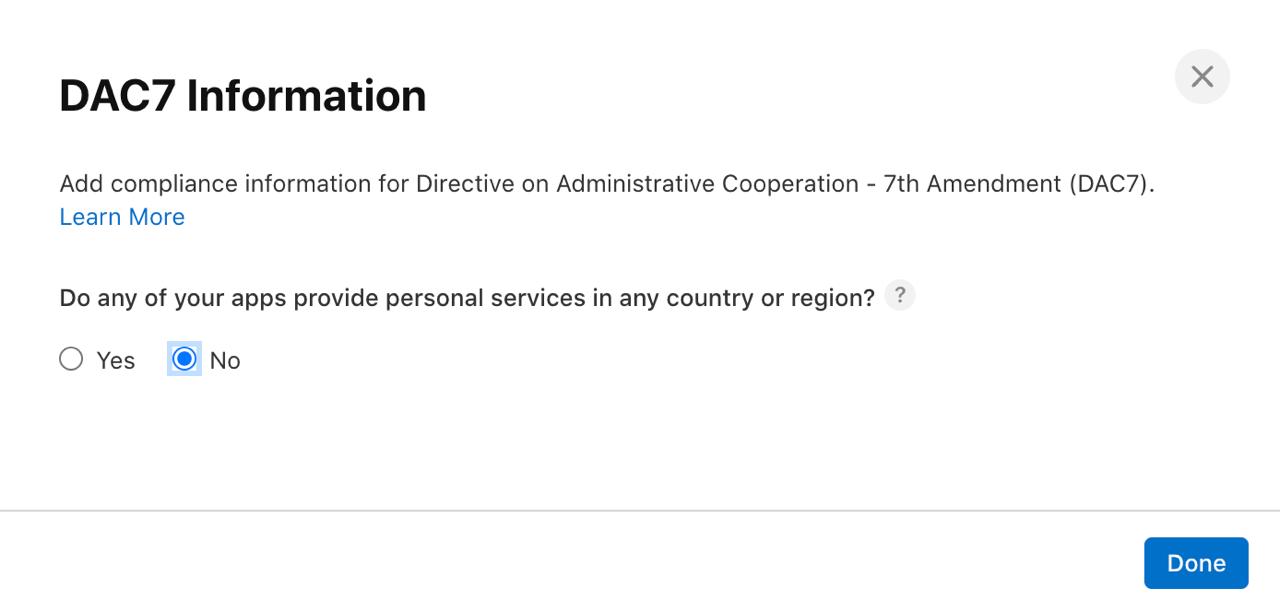
Task: Show help for personal services question
Action: [x=900, y=296]
